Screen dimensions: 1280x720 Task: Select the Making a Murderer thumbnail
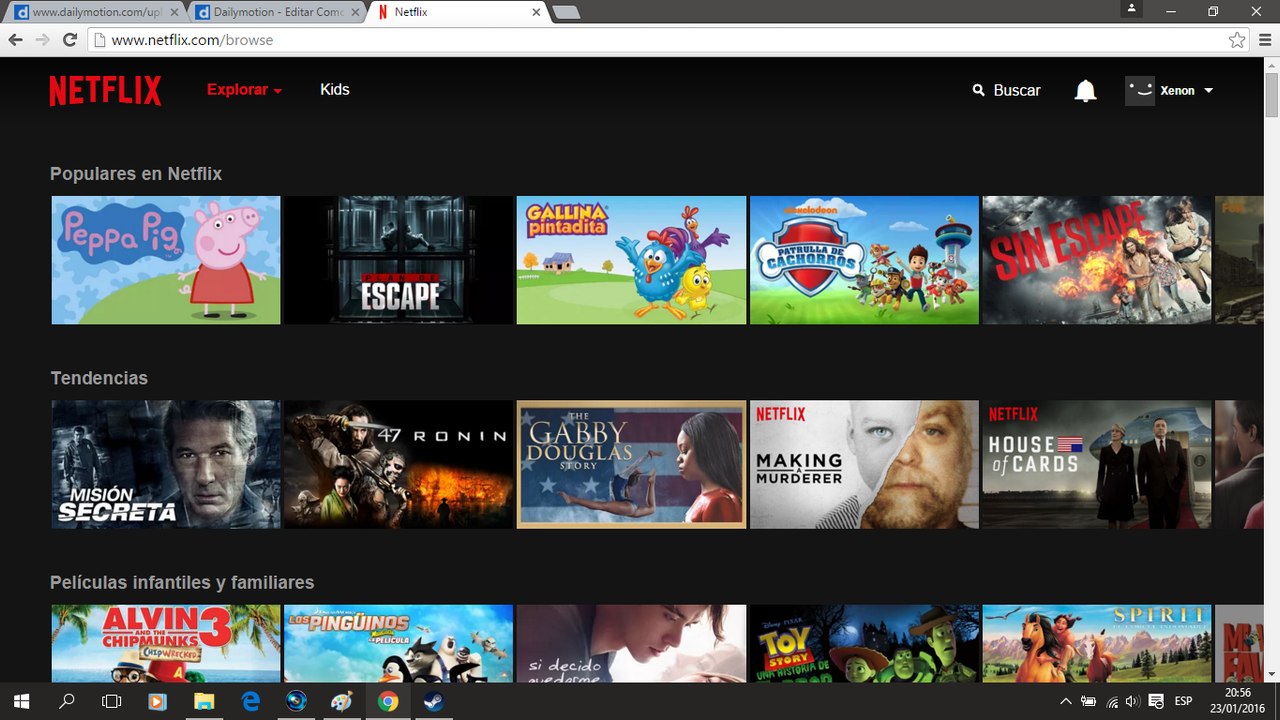point(865,465)
